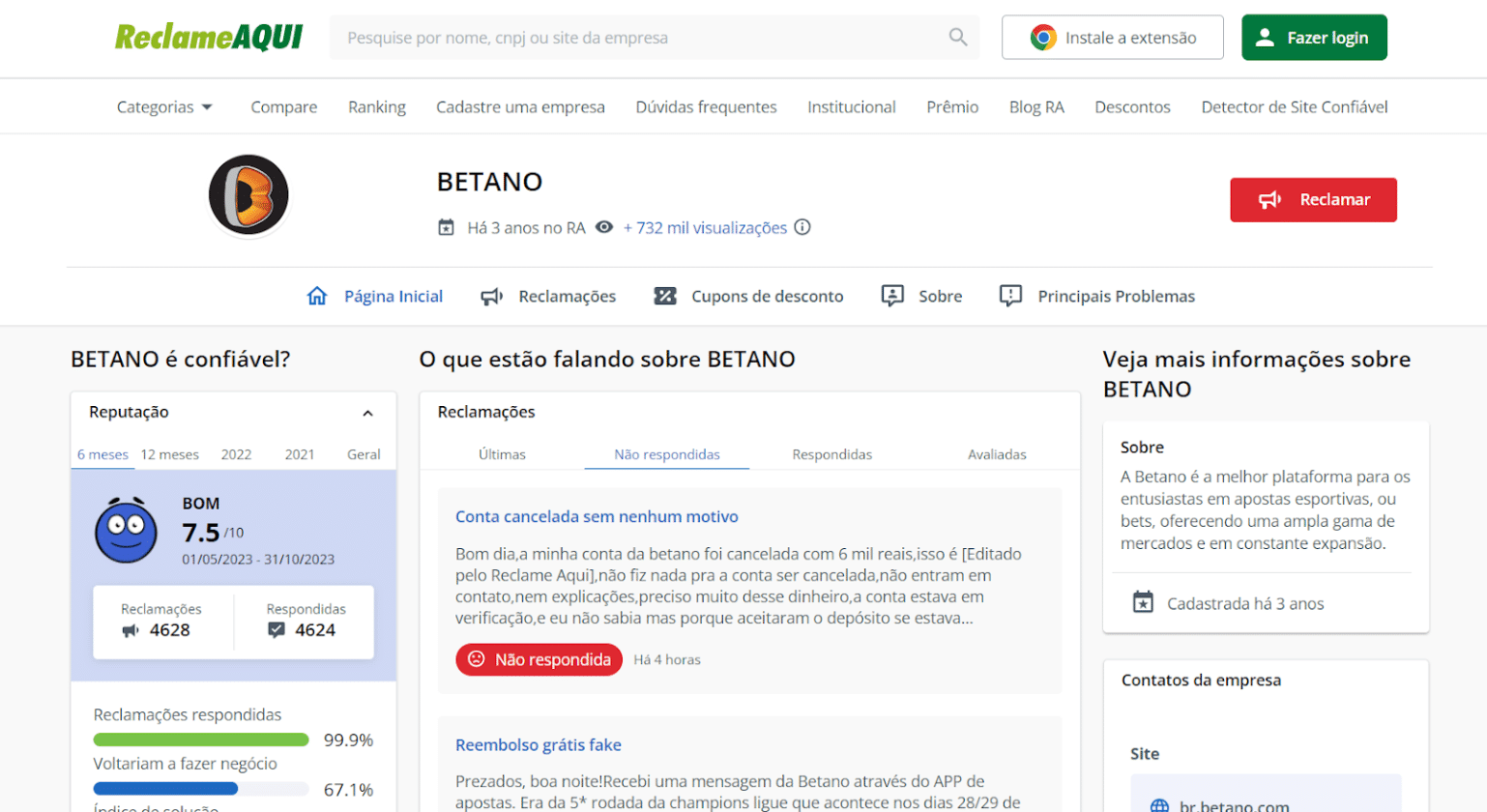Open the Reclamações page tab
The width and height of the screenshot is (1487, 812).
click(x=548, y=296)
